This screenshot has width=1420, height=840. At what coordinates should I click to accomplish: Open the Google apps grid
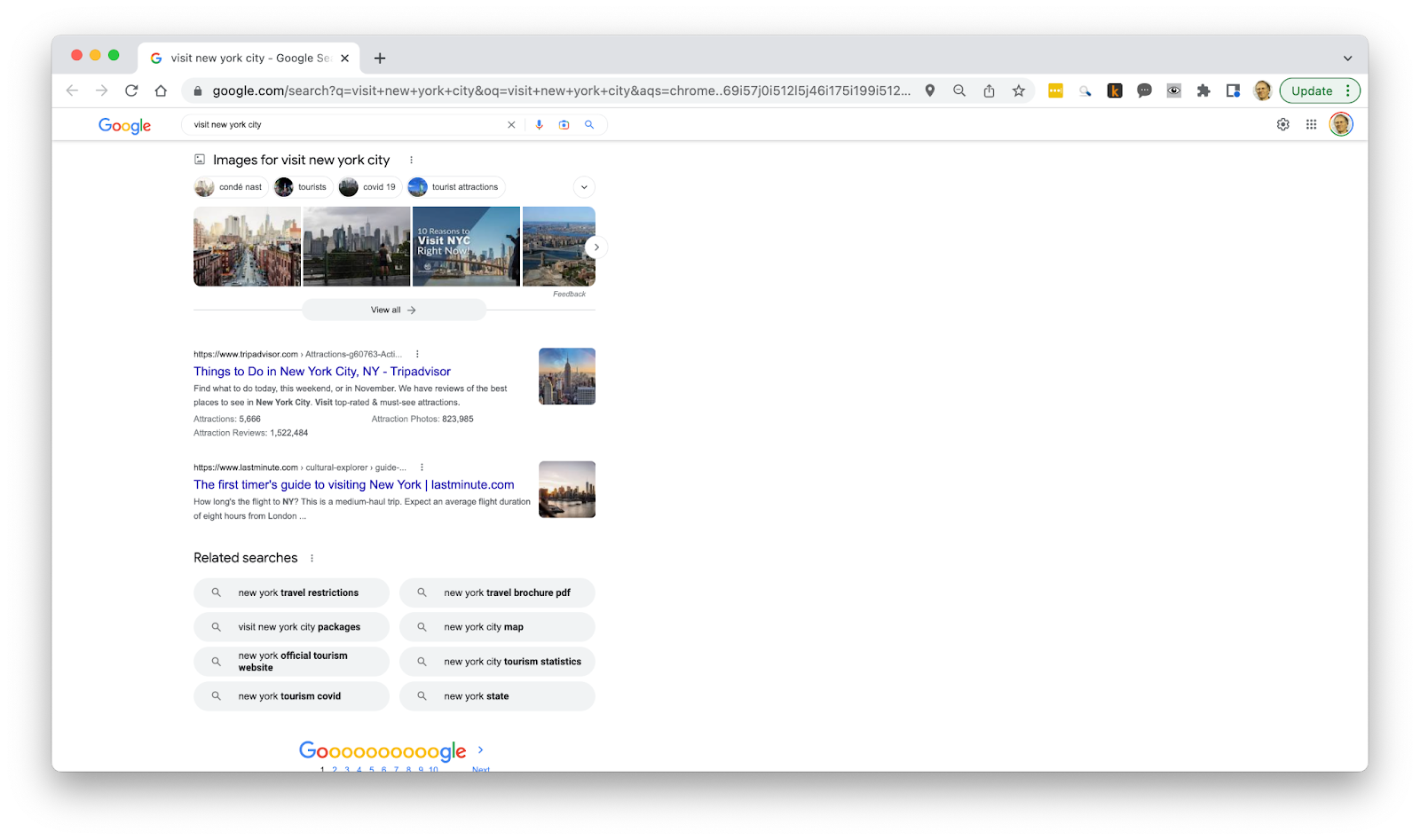(x=1311, y=125)
